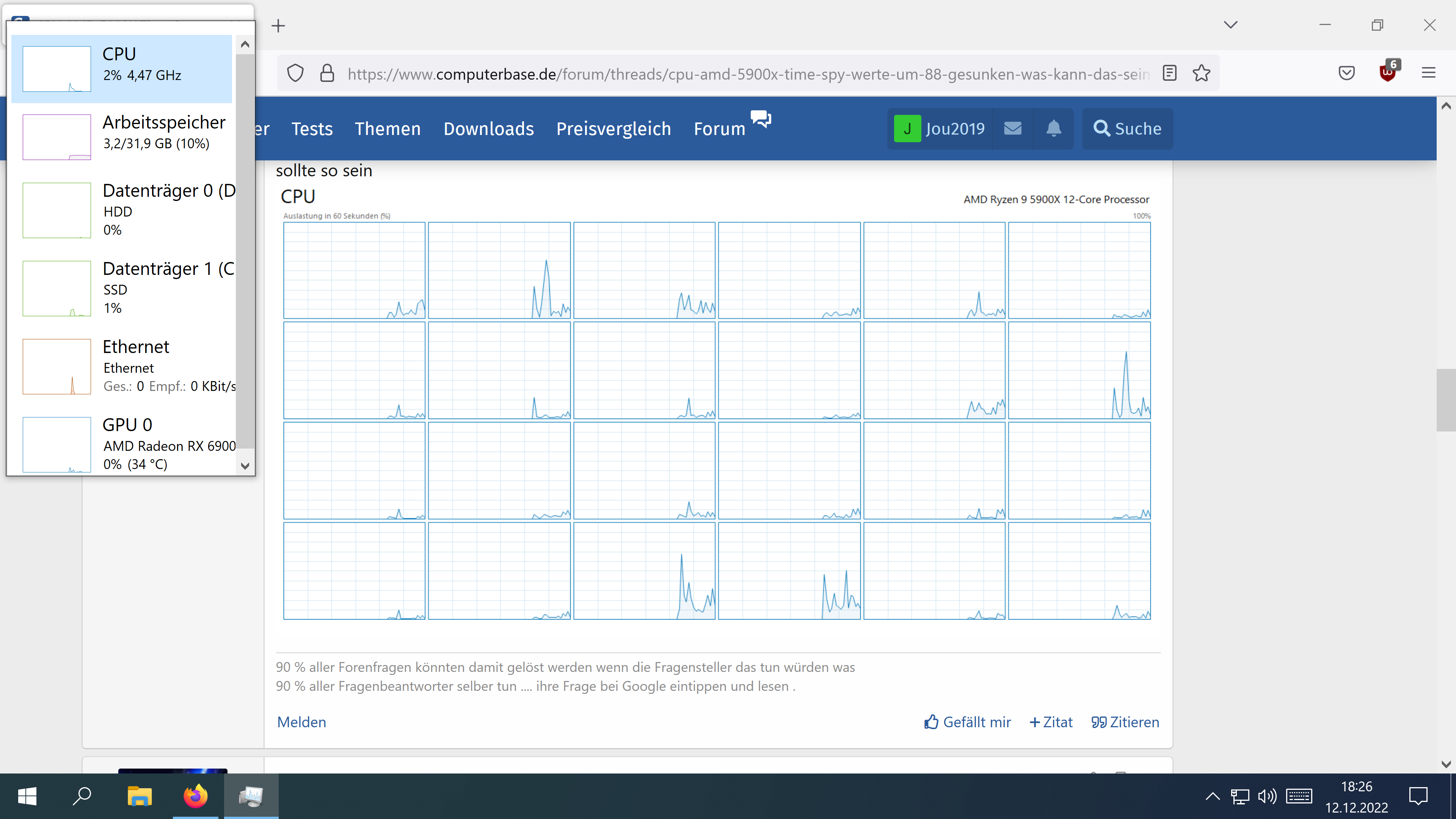
Task: Go to the Preisvergleich menu item
Action: pyautogui.click(x=613, y=129)
